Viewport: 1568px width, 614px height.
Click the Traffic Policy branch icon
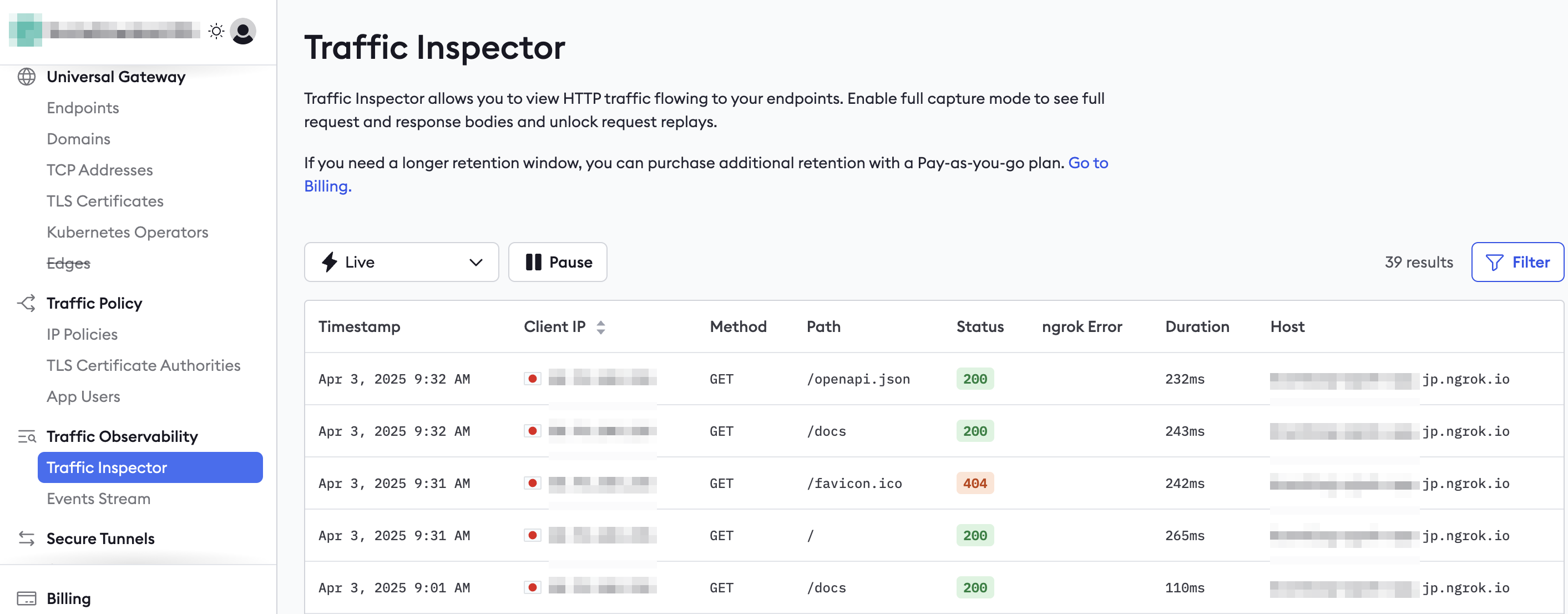coord(26,303)
